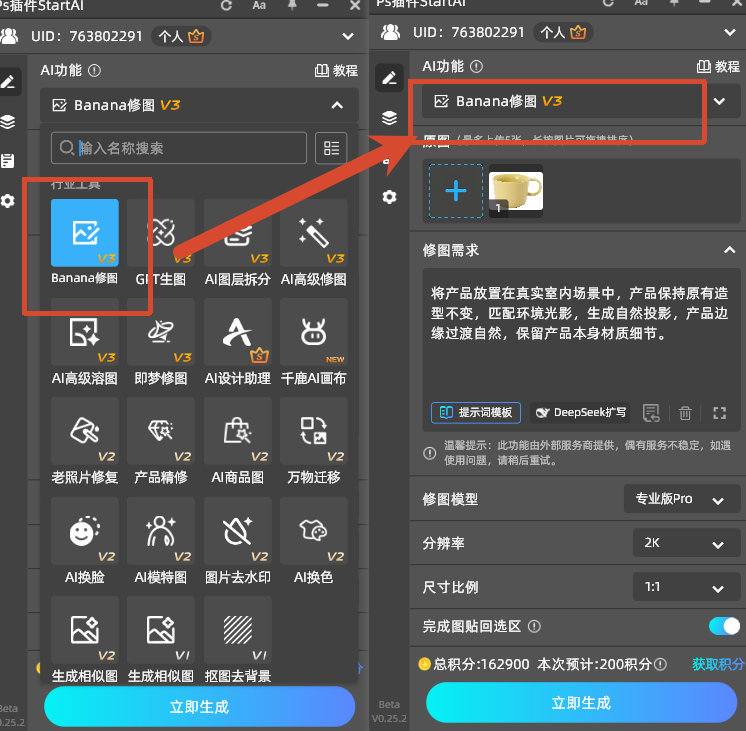Image resolution: width=746 pixels, height=731 pixels.
Task: Open the settings gear in right panel sidebar
Action: 389,197
